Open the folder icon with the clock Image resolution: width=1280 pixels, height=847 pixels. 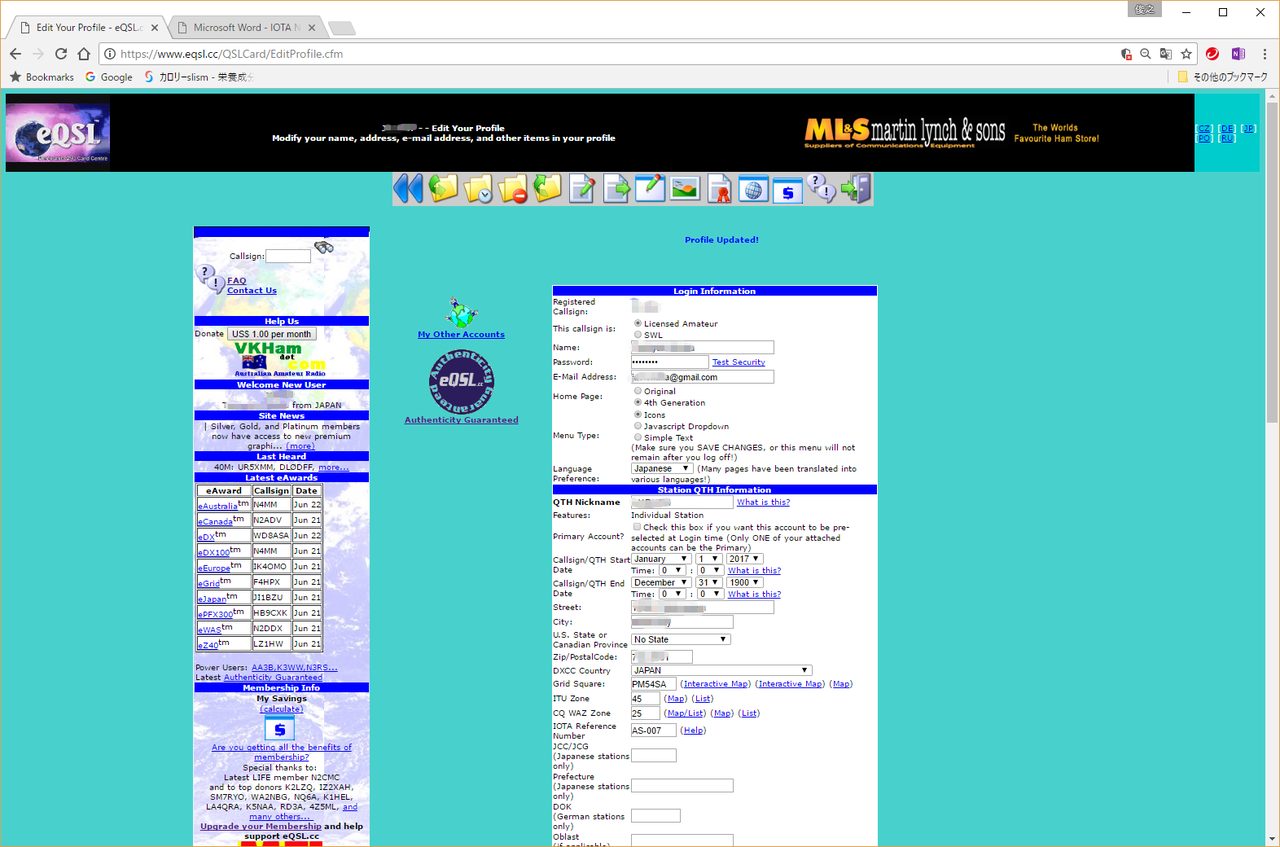tap(478, 188)
